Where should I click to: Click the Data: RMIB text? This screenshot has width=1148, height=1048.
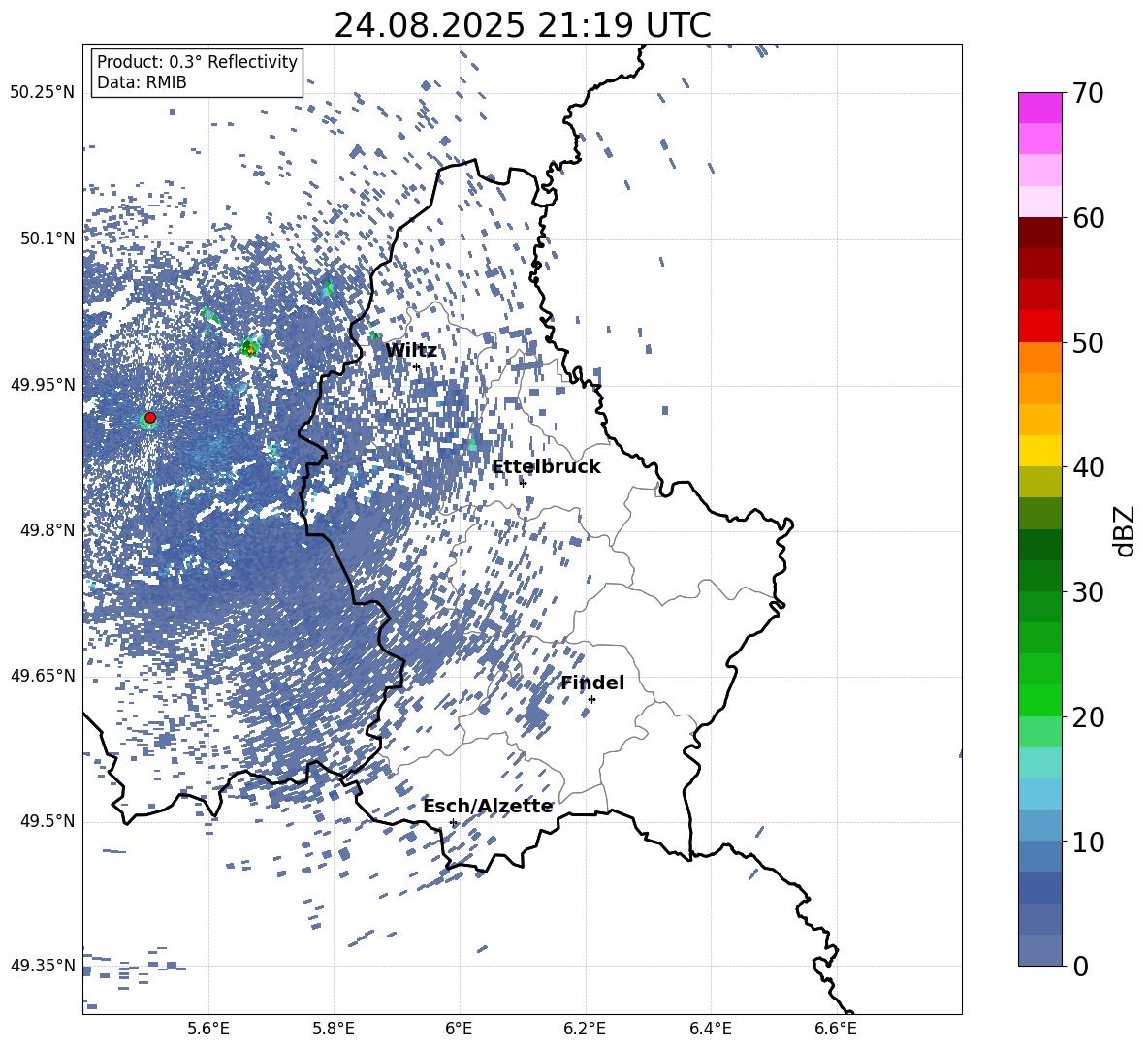142,82
